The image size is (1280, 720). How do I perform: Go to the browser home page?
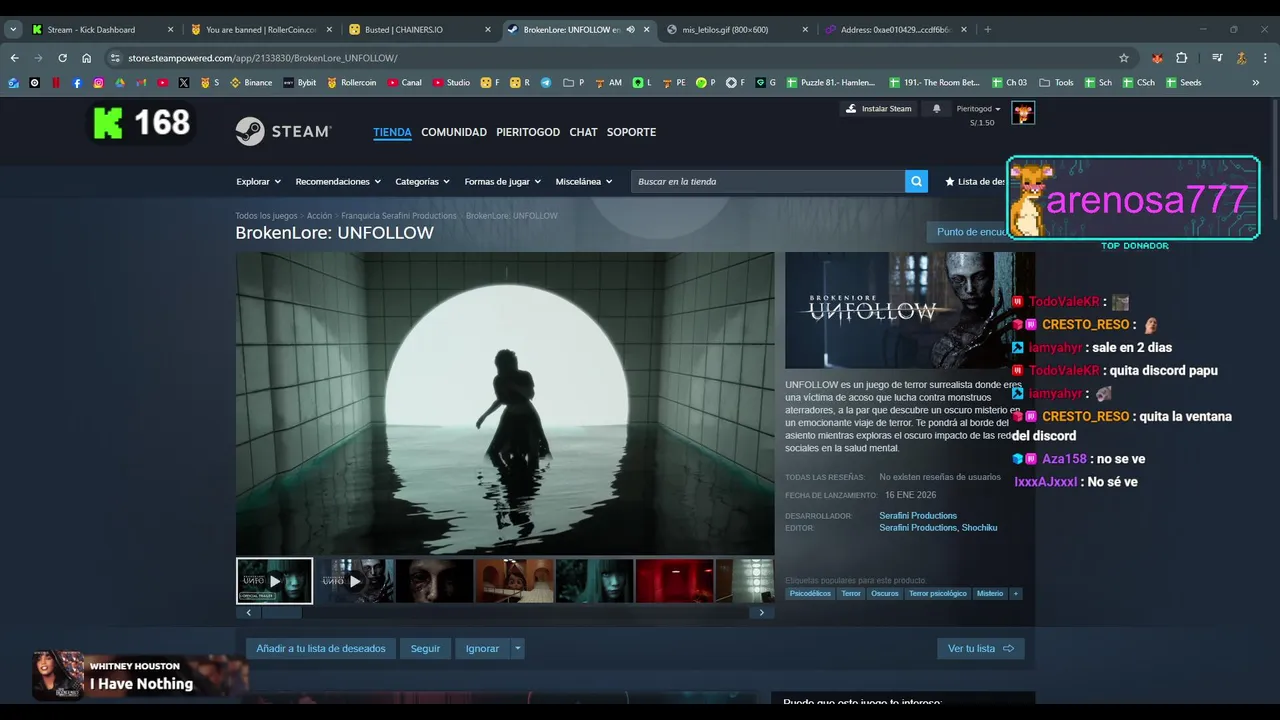[86, 58]
